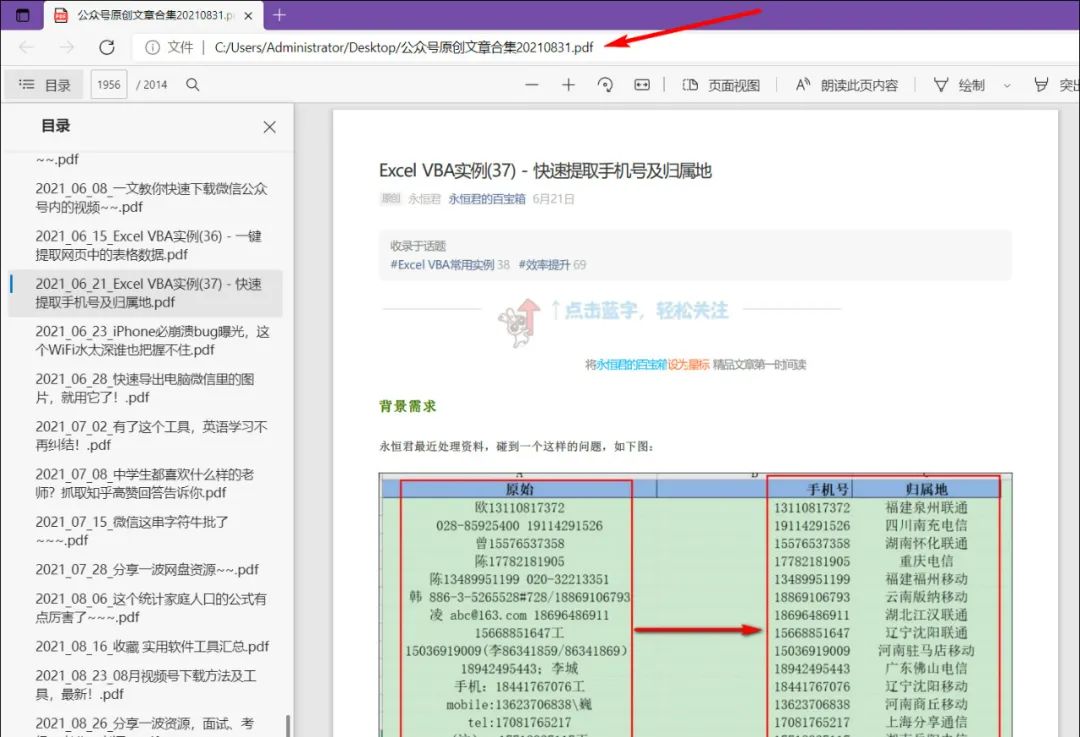
Task: Zoom out of the PDF with minus icon
Action: tap(533, 85)
